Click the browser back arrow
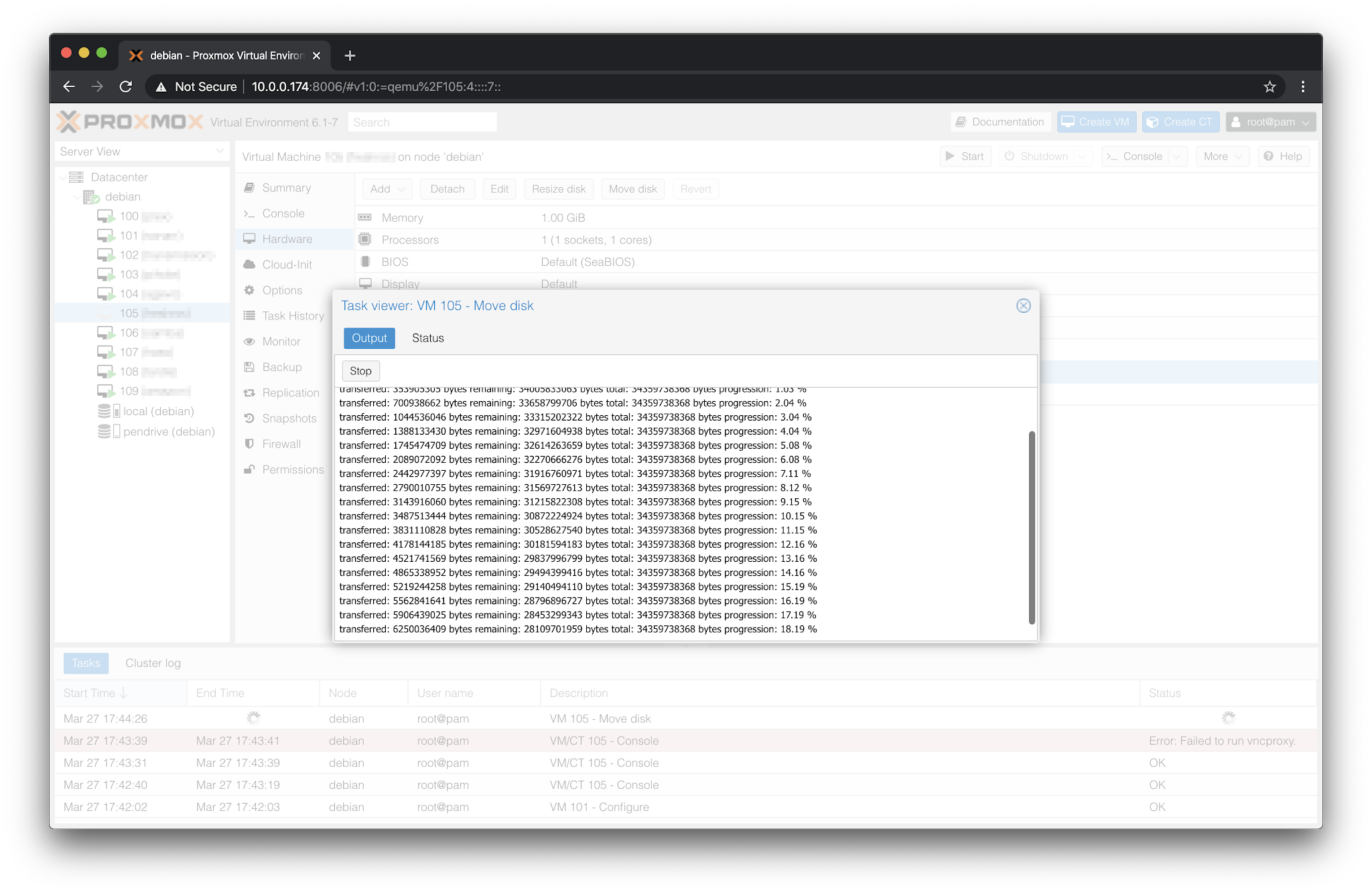 [x=68, y=86]
